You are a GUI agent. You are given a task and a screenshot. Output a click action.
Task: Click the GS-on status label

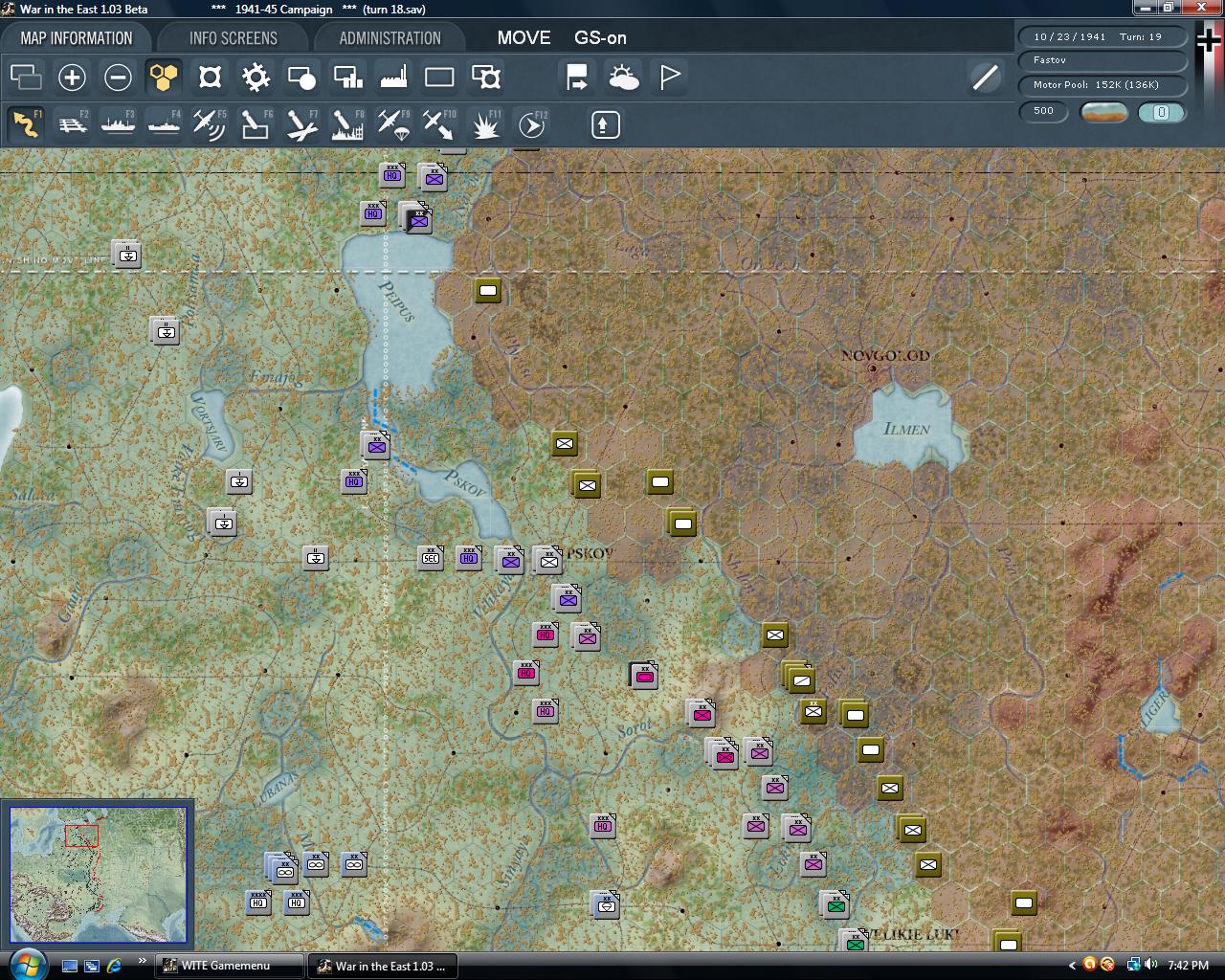click(x=600, y=38)
